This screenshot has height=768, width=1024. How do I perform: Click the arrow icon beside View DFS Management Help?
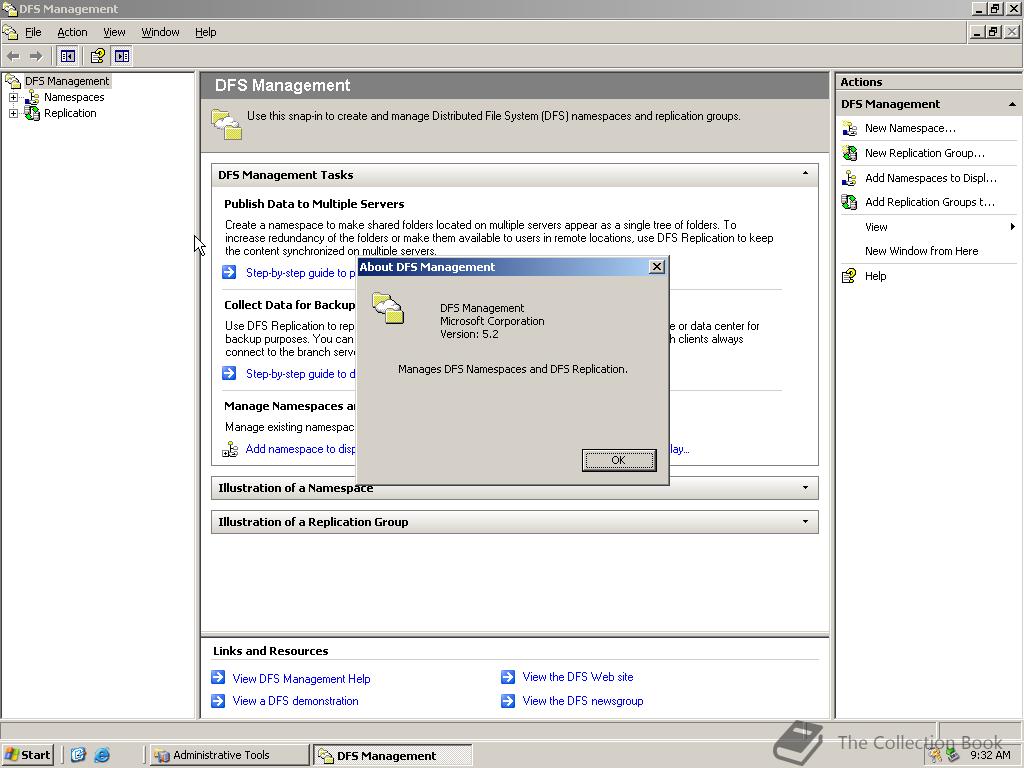tap(218, 678)
